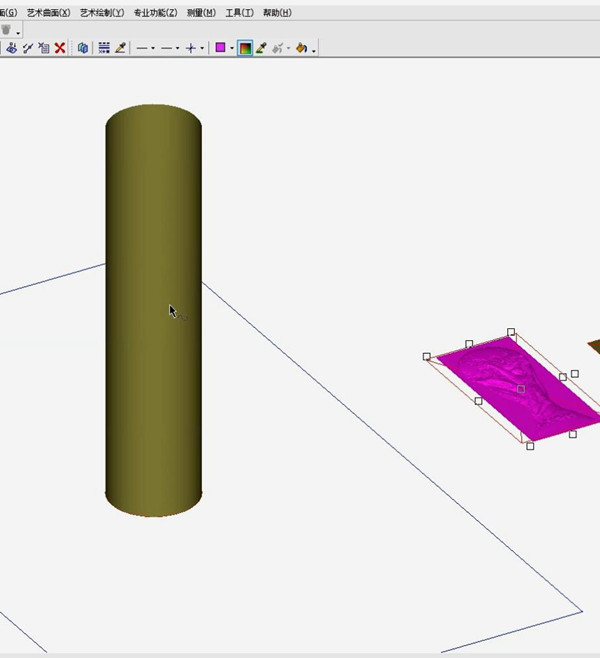Click the grey brush tool icon
Viewport: 600px width, 658px height.
click(278, 48)
